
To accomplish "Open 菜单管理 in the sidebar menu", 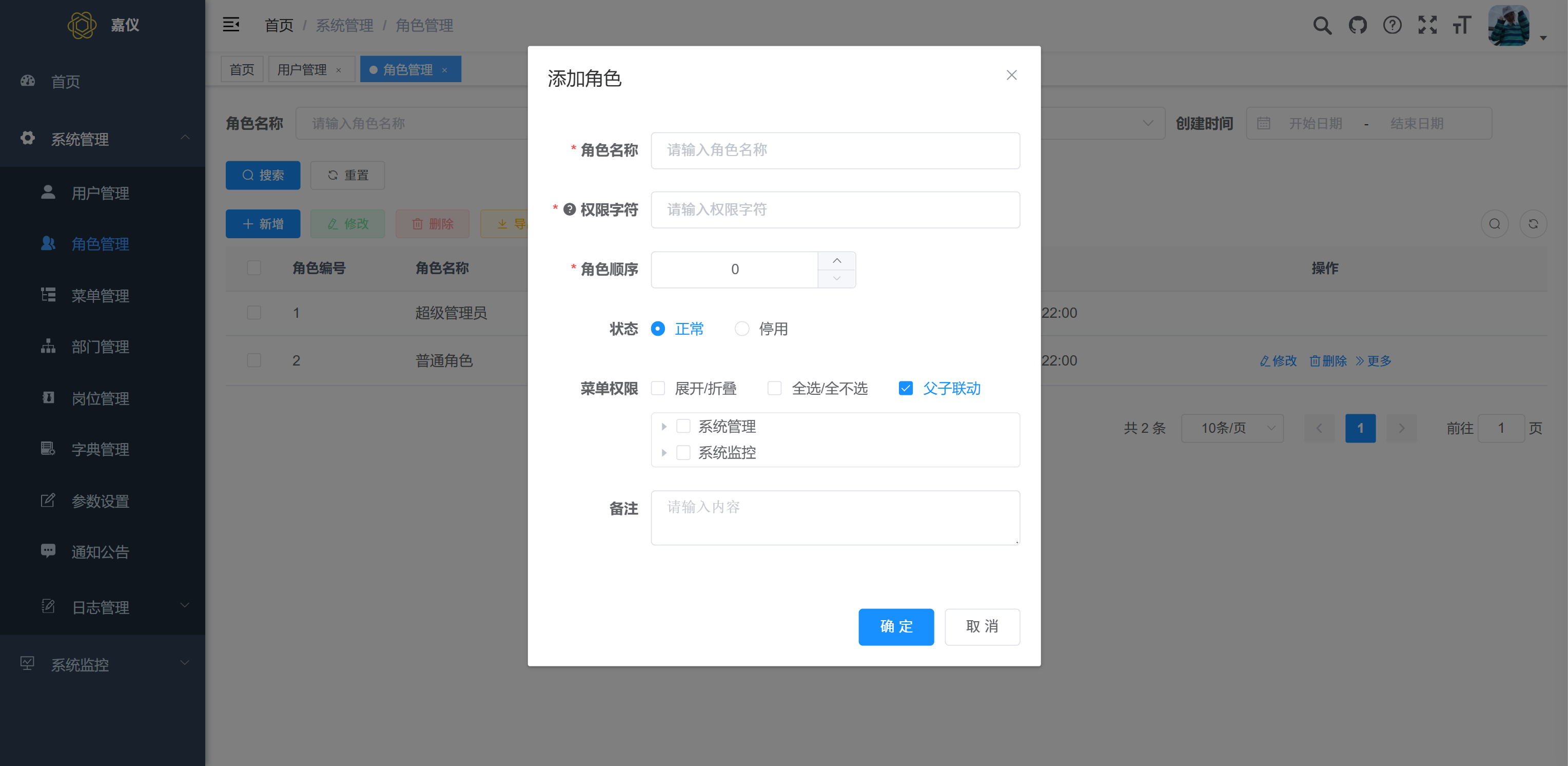I will pyautogui.click(x=100, y=296).
